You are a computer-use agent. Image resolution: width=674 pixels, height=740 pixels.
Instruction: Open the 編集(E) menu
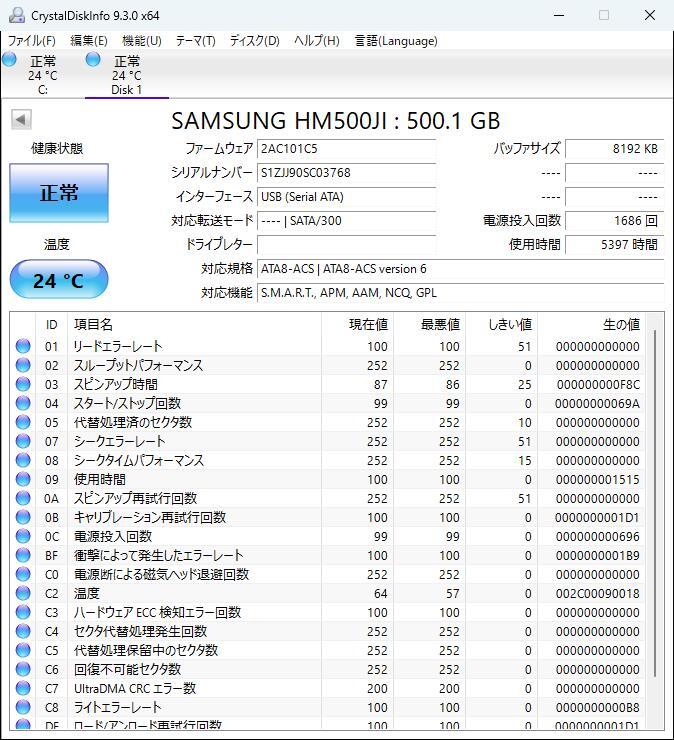[89, 41]
